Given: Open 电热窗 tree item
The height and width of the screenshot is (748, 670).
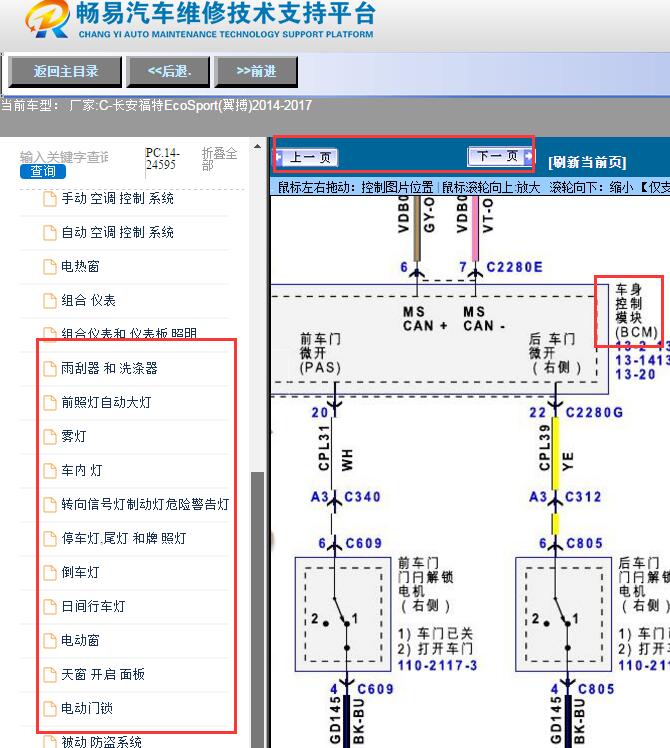Looking at the screenshot, I should click(80, 266).
